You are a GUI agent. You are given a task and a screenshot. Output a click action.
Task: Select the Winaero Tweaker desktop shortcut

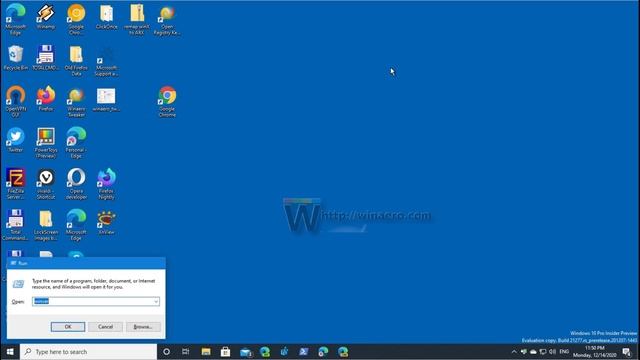click(76, 102)
